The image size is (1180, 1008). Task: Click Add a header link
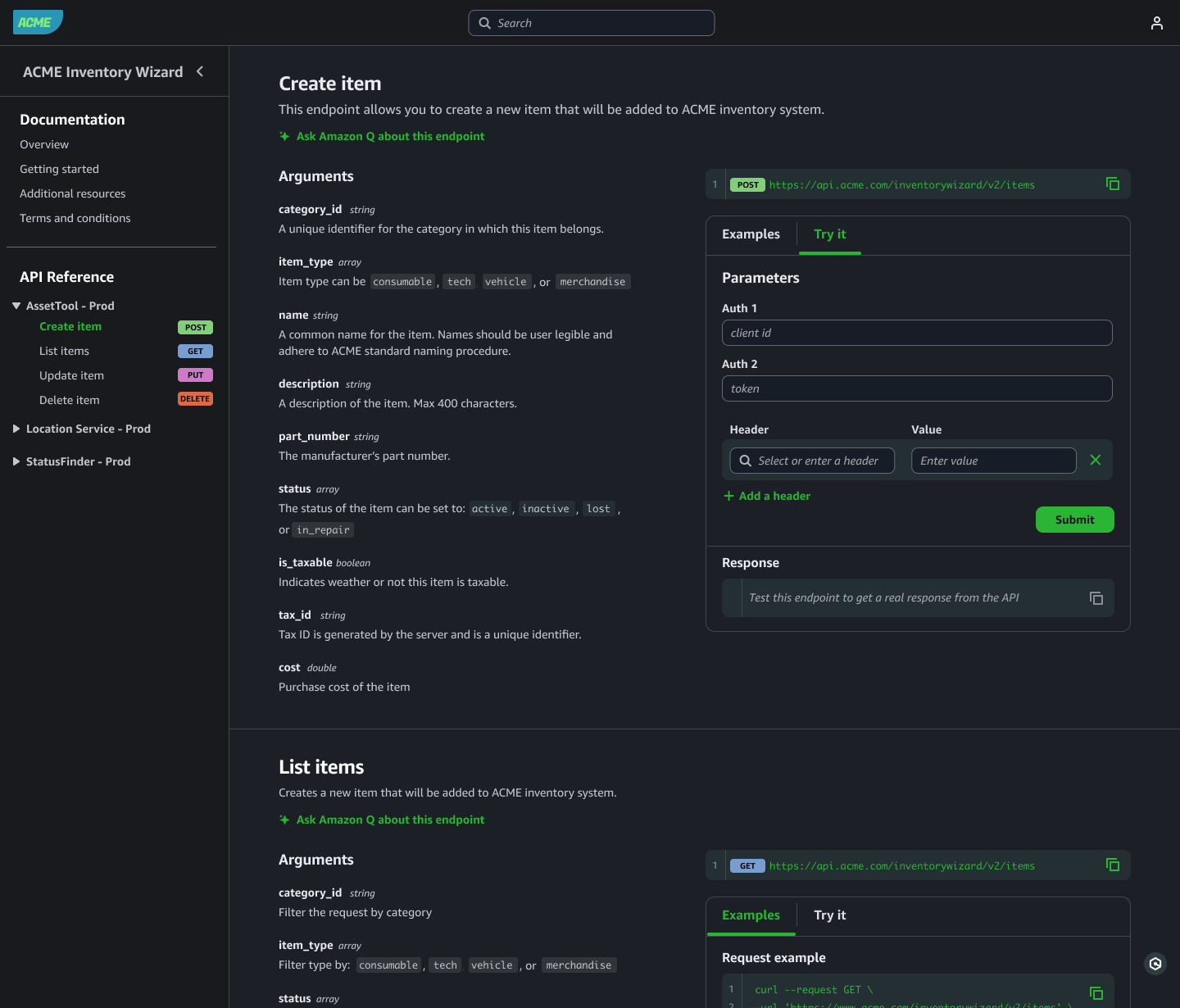pyautogui.click(x=774, y=496)
